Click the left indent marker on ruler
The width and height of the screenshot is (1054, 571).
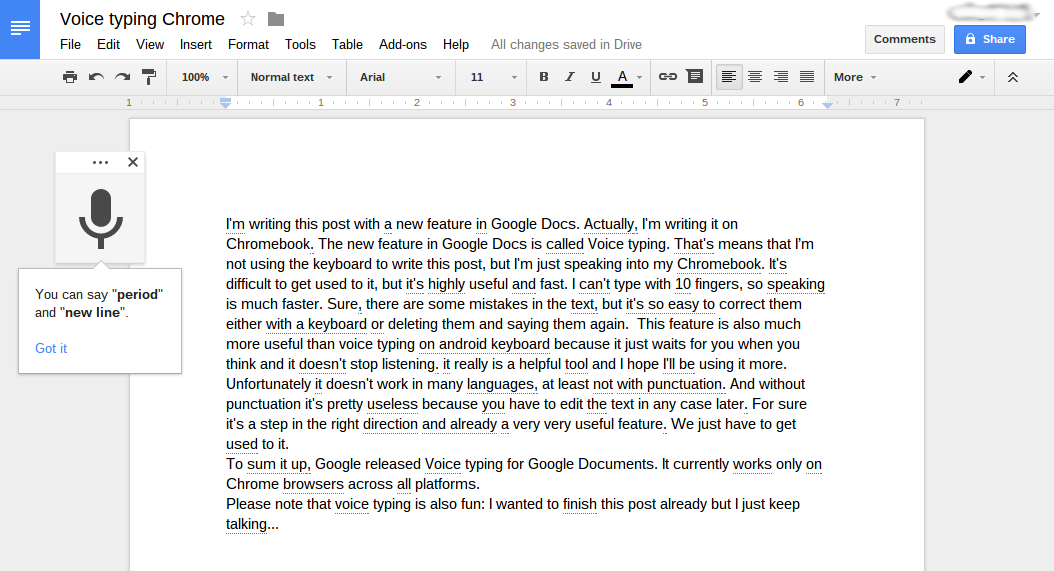tap(226, 104)
